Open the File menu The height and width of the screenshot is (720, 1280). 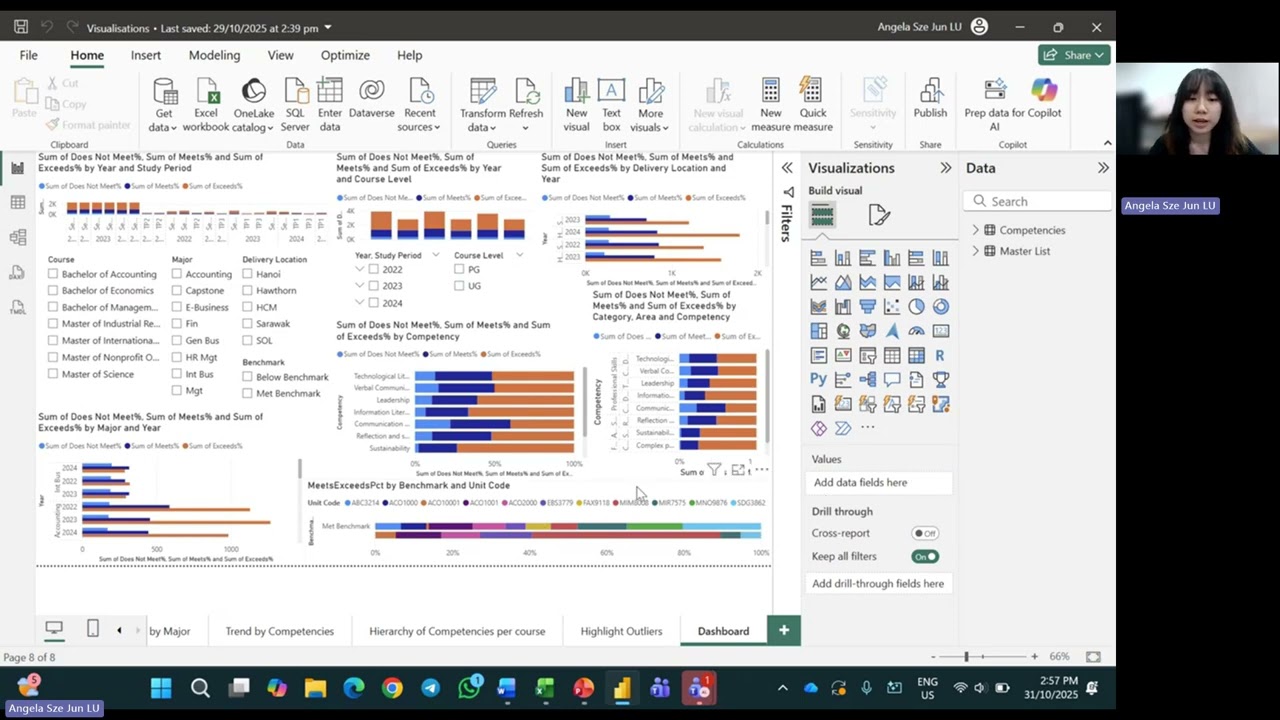point(29,55)
